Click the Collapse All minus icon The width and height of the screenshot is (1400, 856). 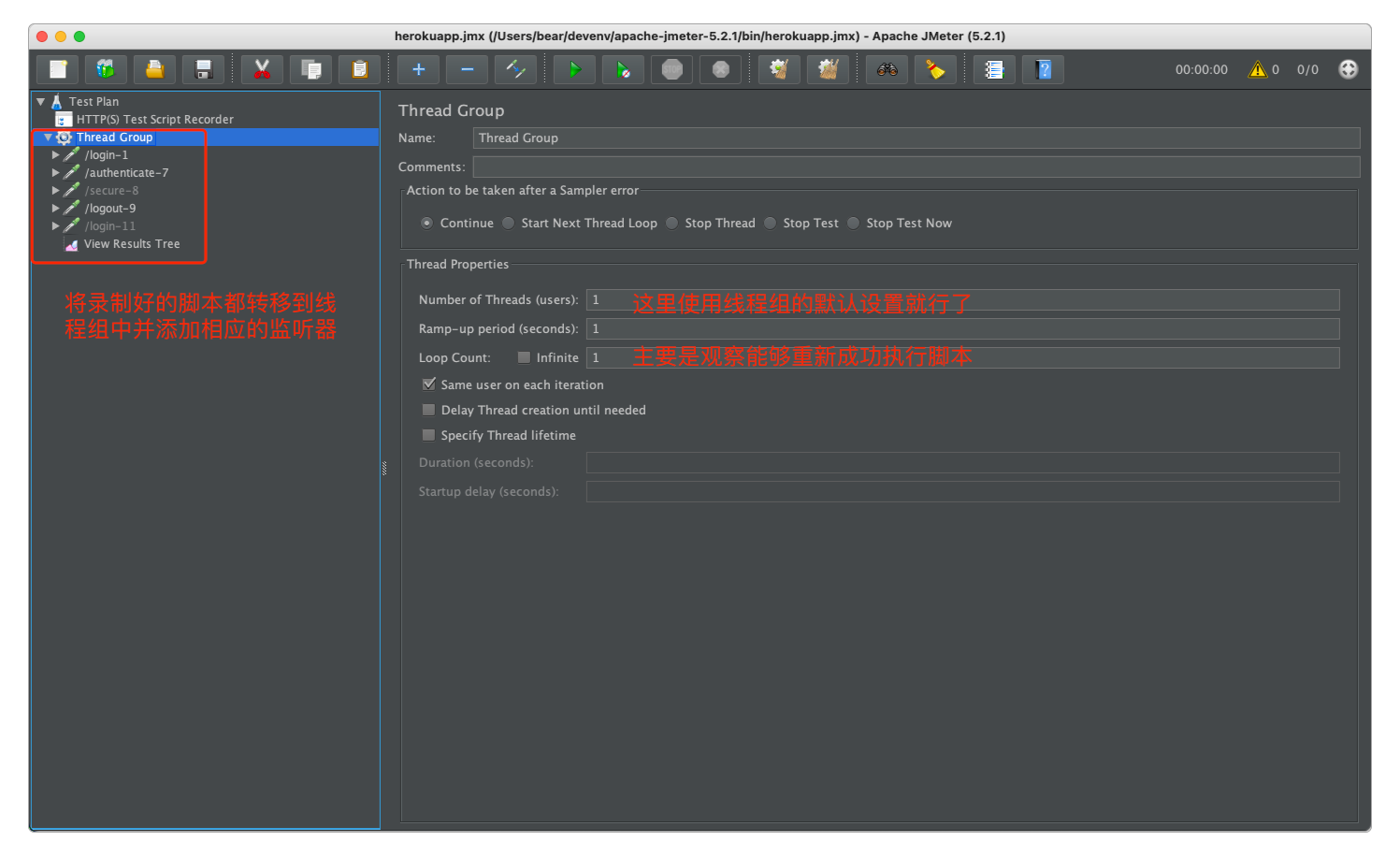pos(467,69)
